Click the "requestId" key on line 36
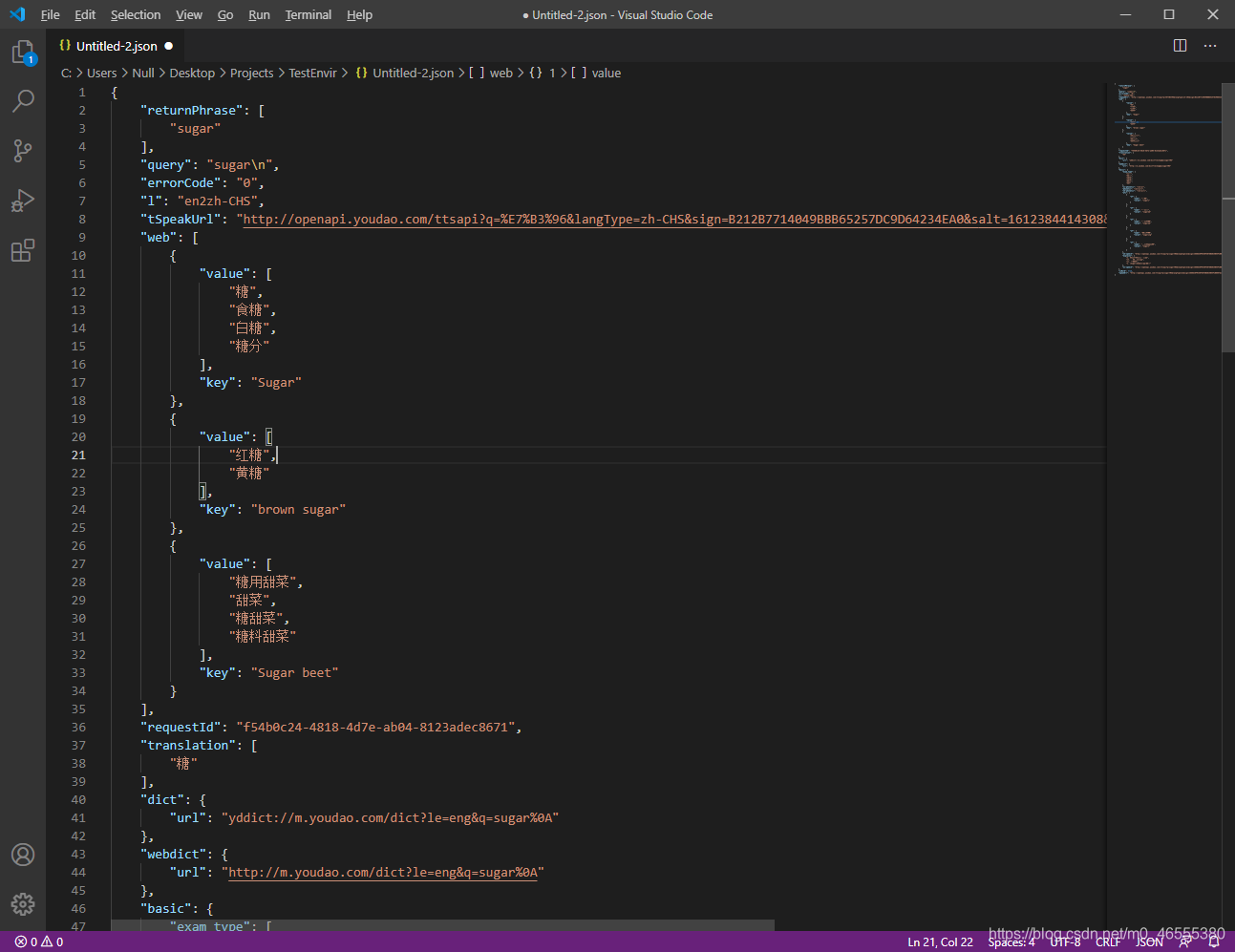The image size is (1235, 952). pyautogui.click(x=181, y=727)
